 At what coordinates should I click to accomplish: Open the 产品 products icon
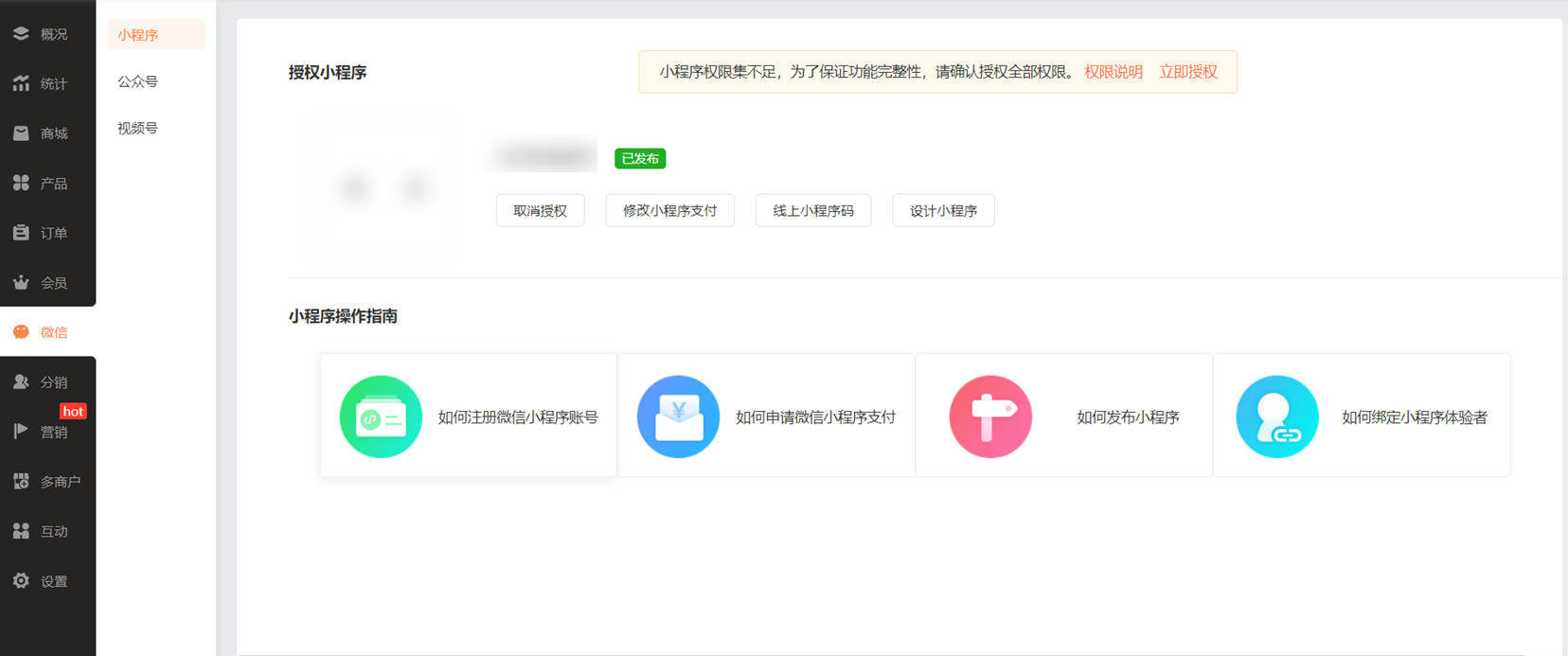click(21, 183)
